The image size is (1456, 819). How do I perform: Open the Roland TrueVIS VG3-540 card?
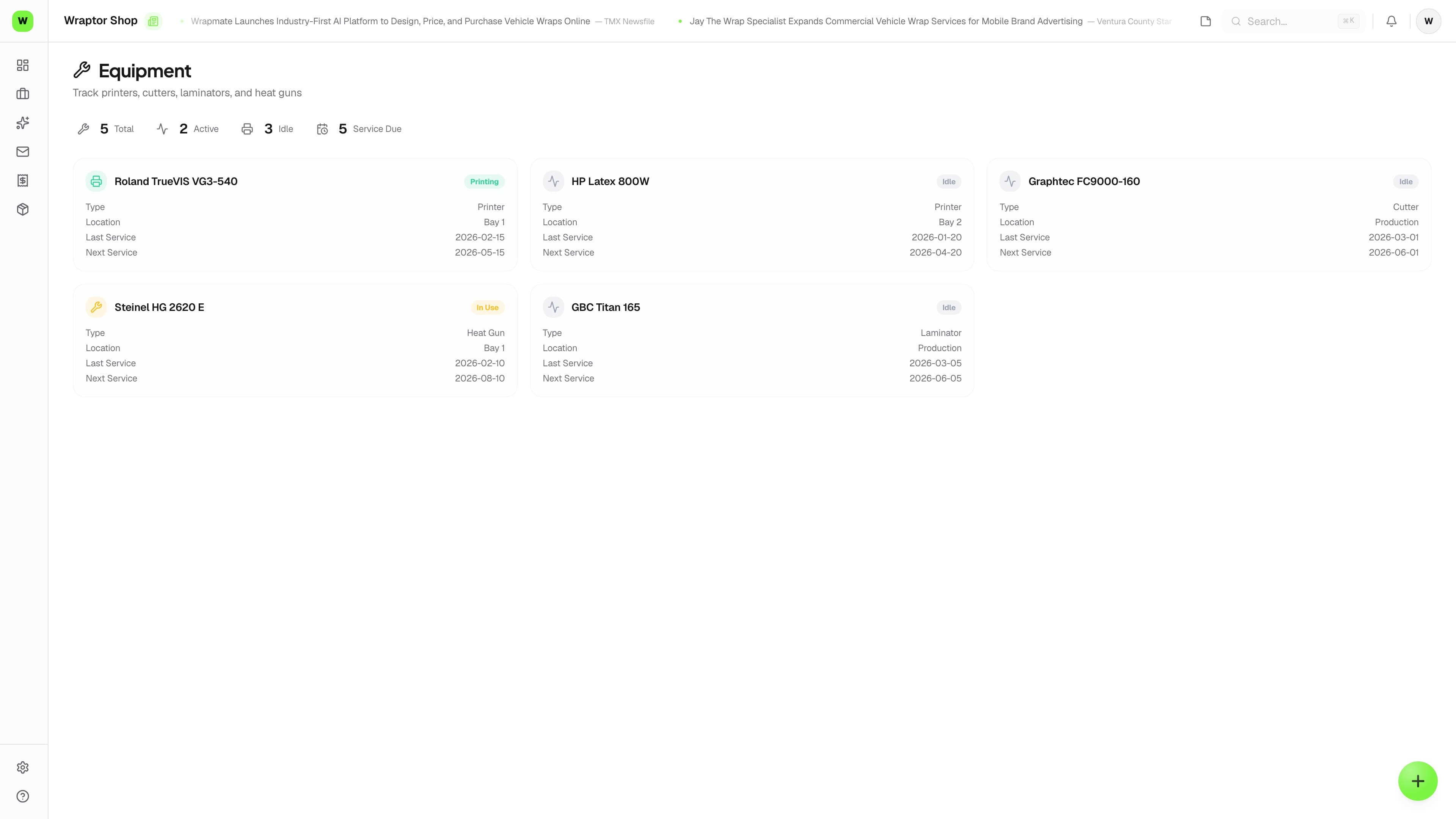[295, 215]
